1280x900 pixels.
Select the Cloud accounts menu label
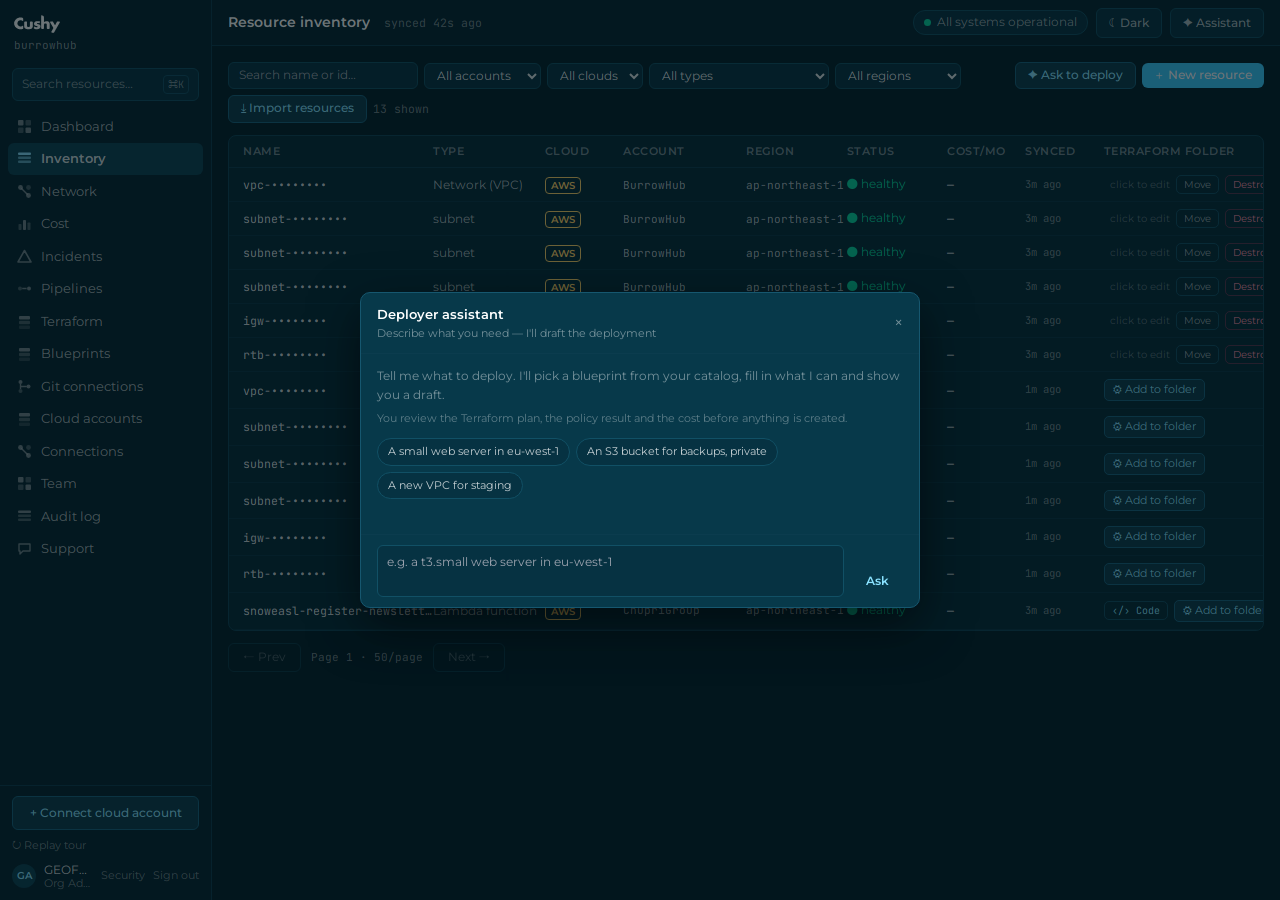click(92, 419)
